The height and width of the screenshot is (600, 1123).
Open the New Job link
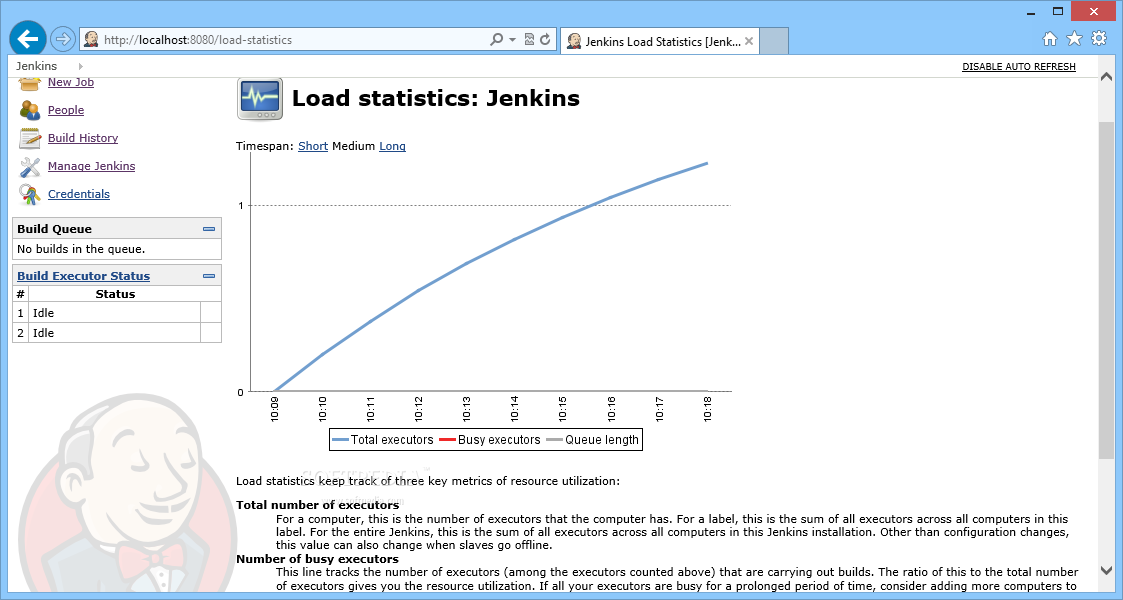[71, 82]
